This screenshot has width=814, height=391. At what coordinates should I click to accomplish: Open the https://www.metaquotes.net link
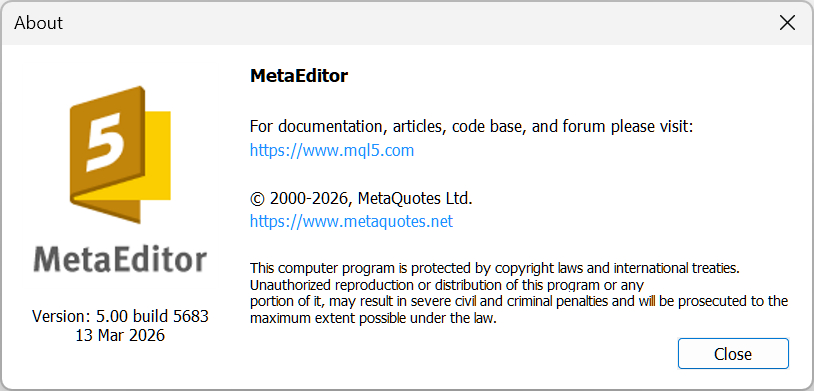click(x=351, y=221)
